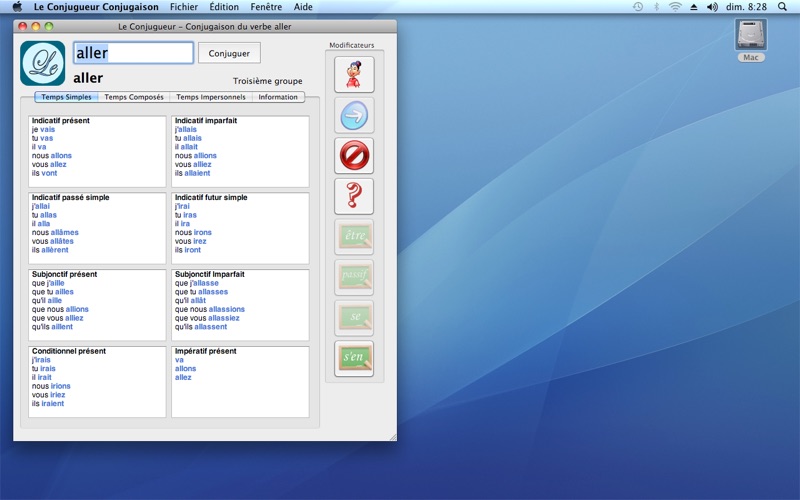The height and width of the screenshot is (500, 800).
Task: Toggle the 's'en' chalkboard modifier
Action: click(x=354, y=358)
